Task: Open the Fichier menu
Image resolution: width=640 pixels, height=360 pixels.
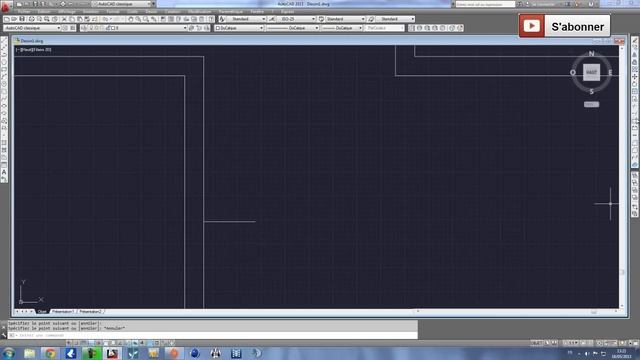Action: click(24, 11)
